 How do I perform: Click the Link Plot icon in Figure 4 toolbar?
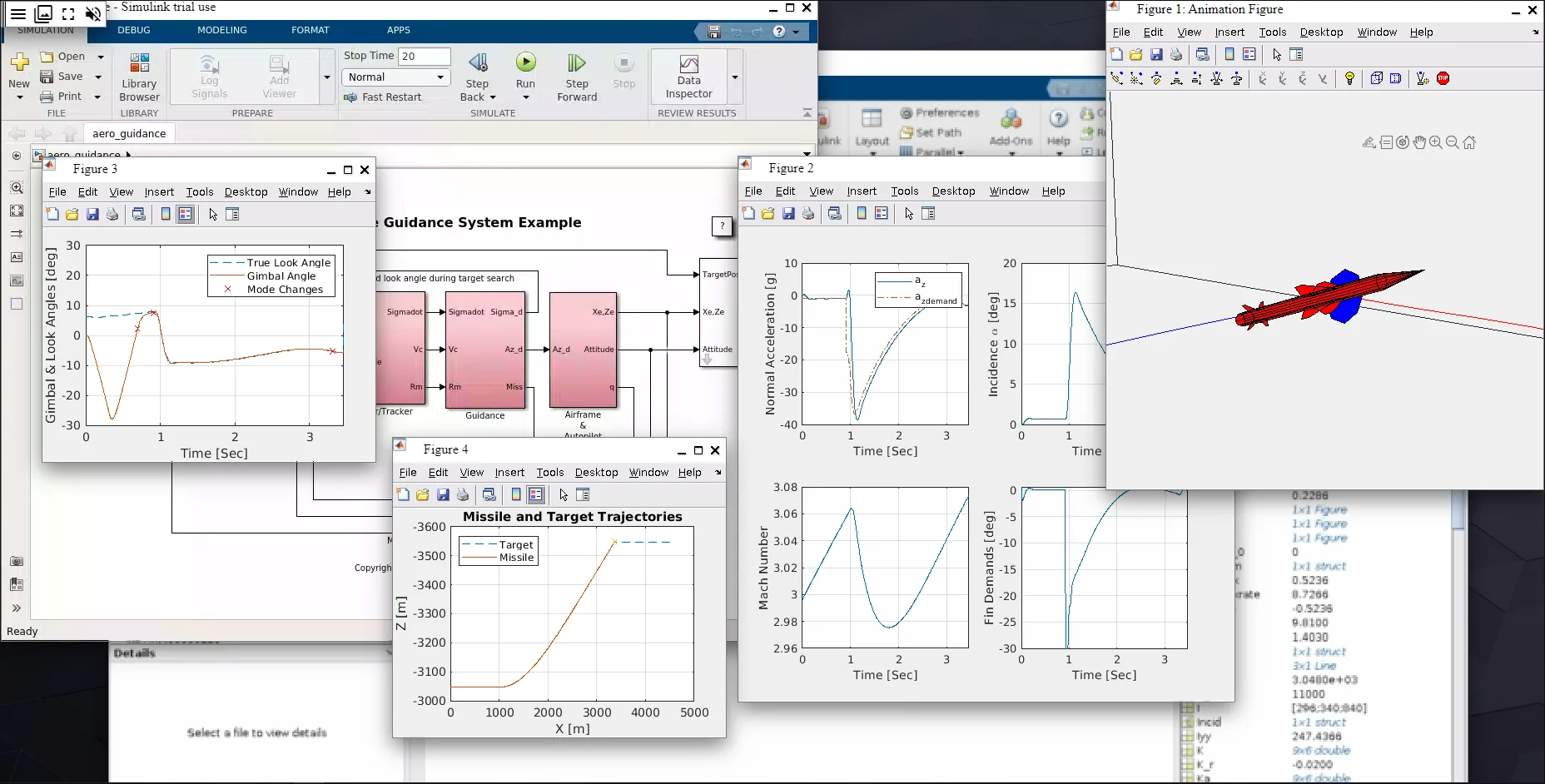click(x=489, y=494)
